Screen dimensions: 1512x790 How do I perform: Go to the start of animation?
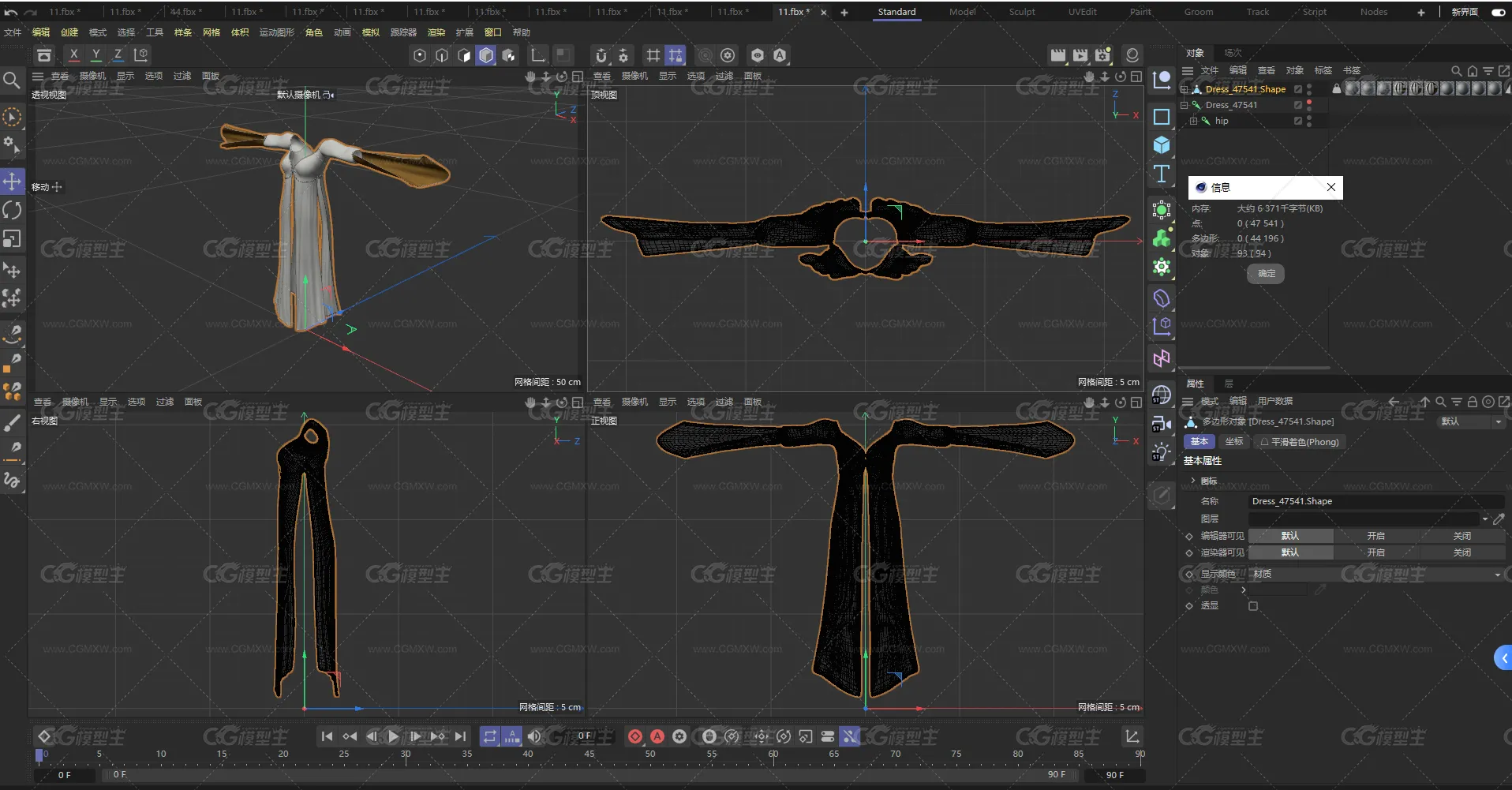327,736
